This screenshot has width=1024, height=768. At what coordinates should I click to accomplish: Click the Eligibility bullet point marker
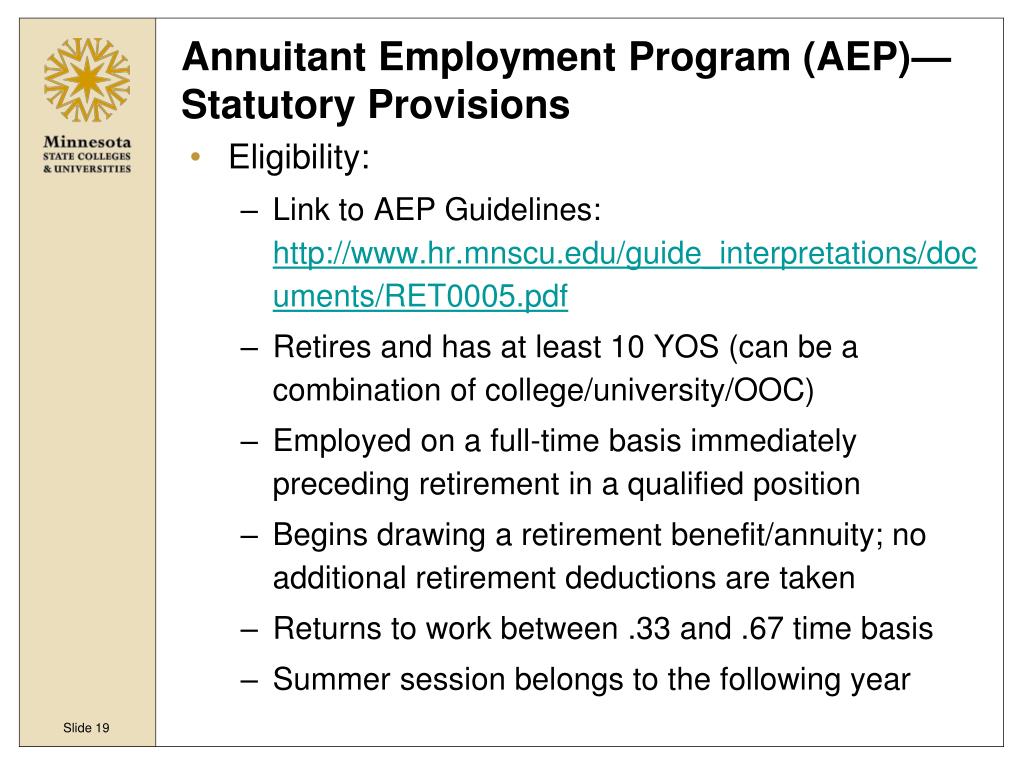point(195,157)
